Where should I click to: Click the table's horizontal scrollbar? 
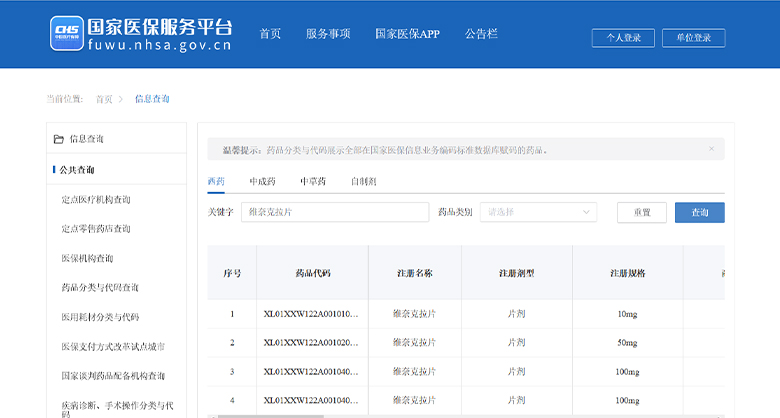coord(265,415)
